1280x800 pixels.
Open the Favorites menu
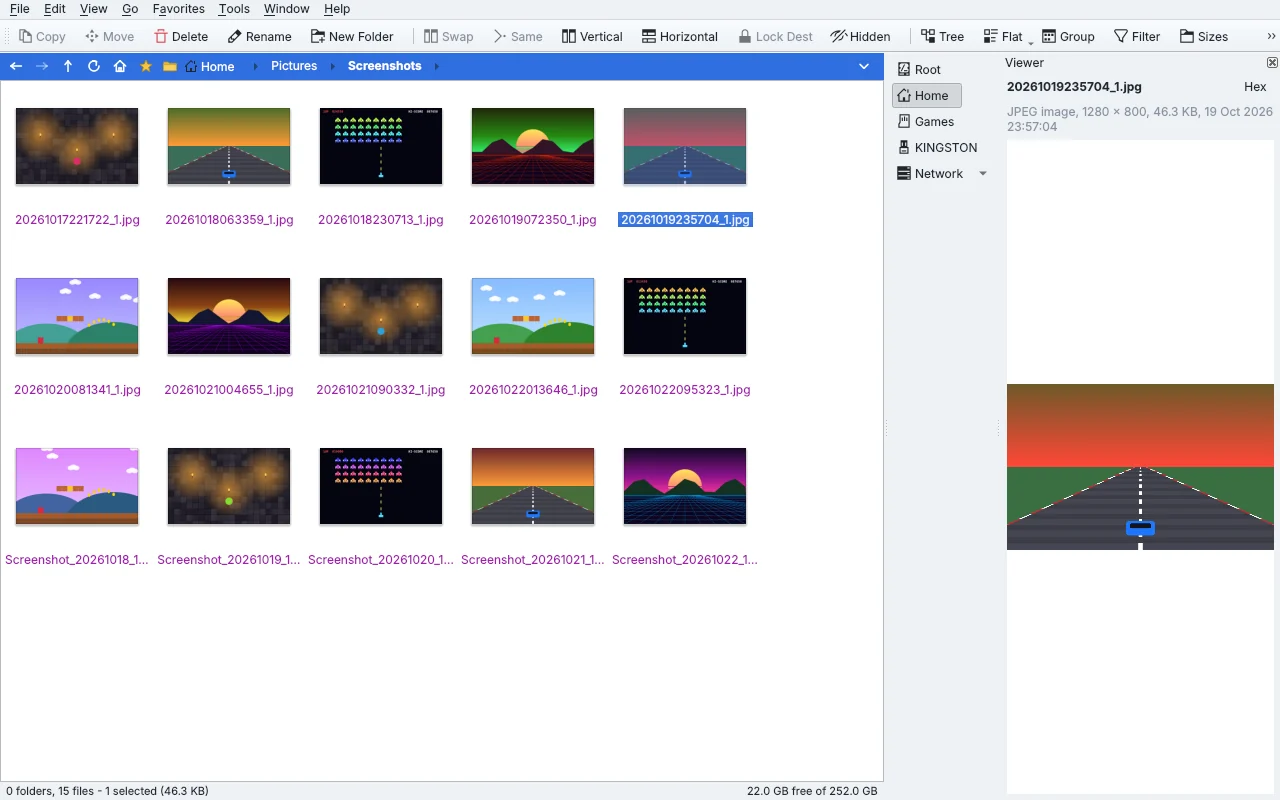tap(179, 9)
